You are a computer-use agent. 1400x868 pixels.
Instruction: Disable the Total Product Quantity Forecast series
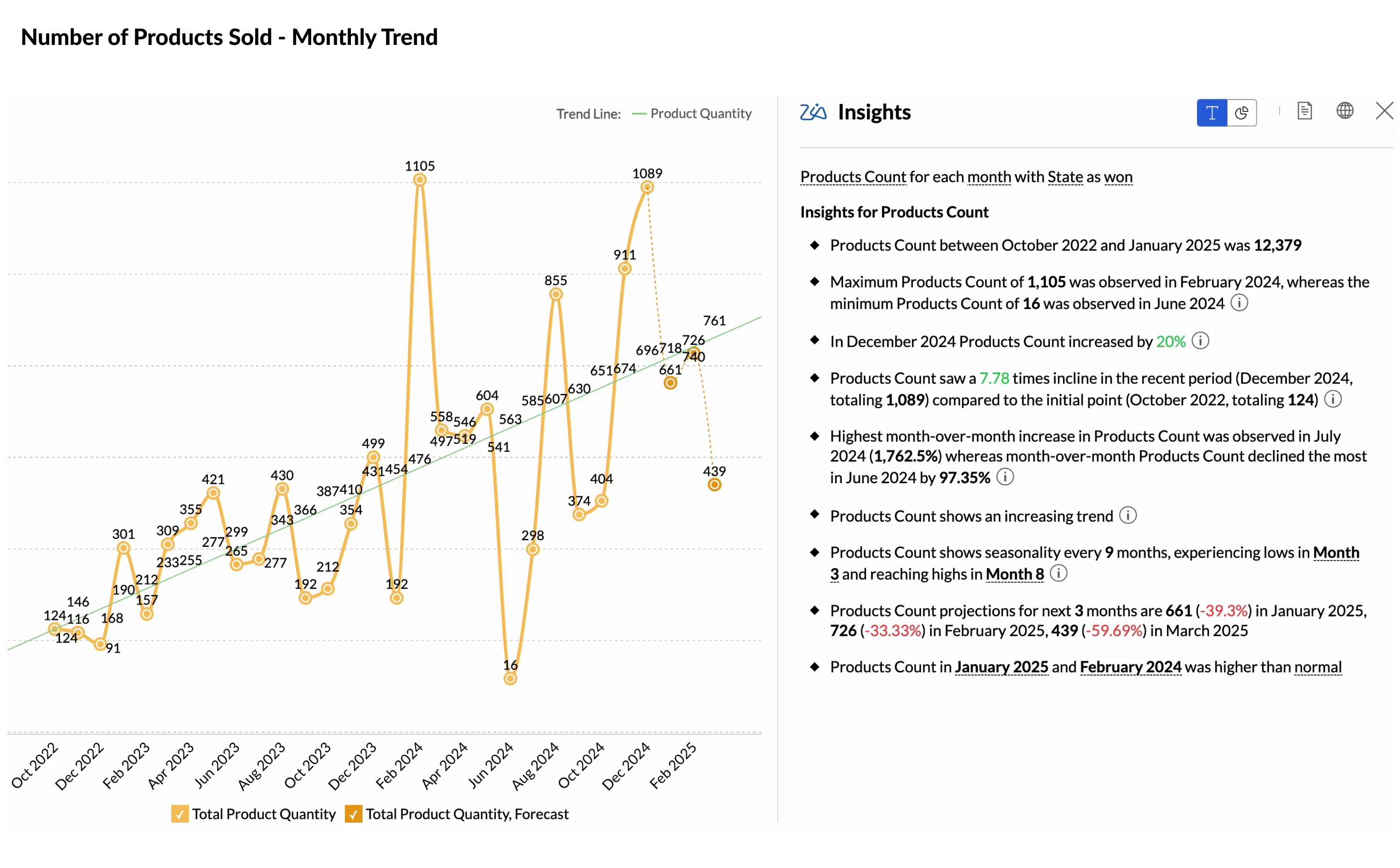click(353, 814)
